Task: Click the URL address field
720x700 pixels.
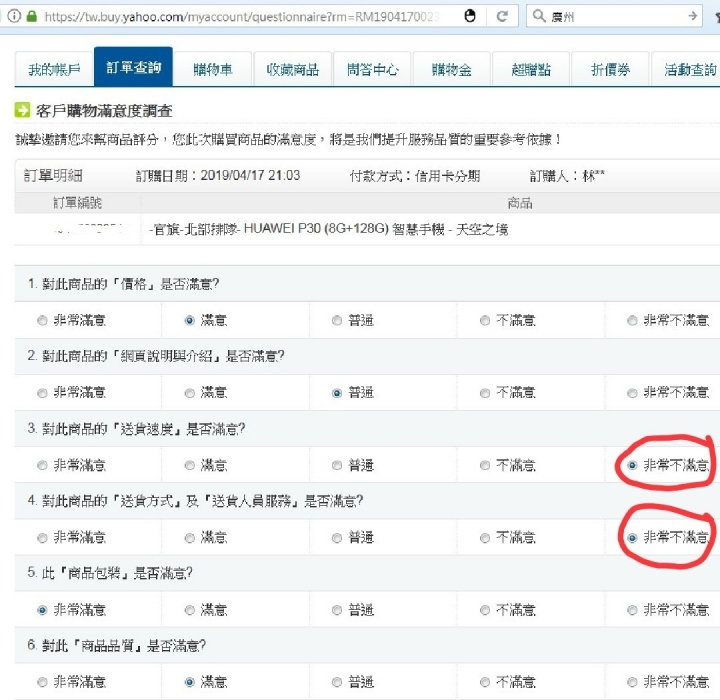Action: tap(241, 17)
